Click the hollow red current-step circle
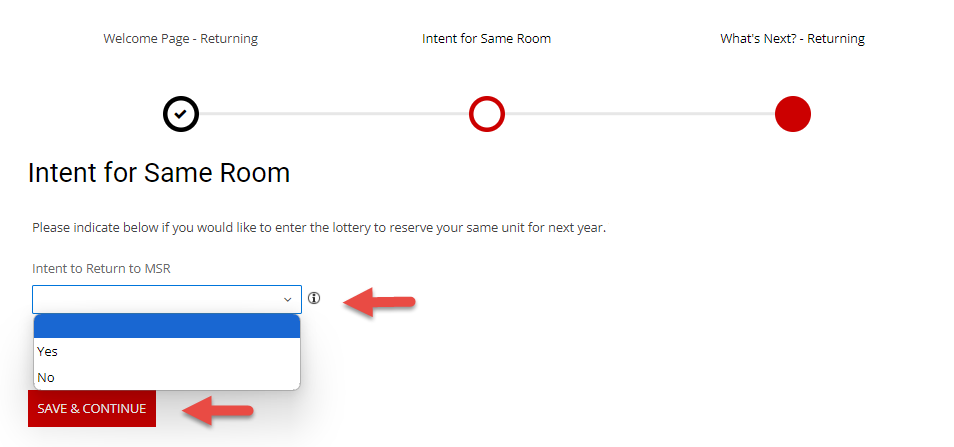This screenshot has height=447, width=954. point(487,114)
